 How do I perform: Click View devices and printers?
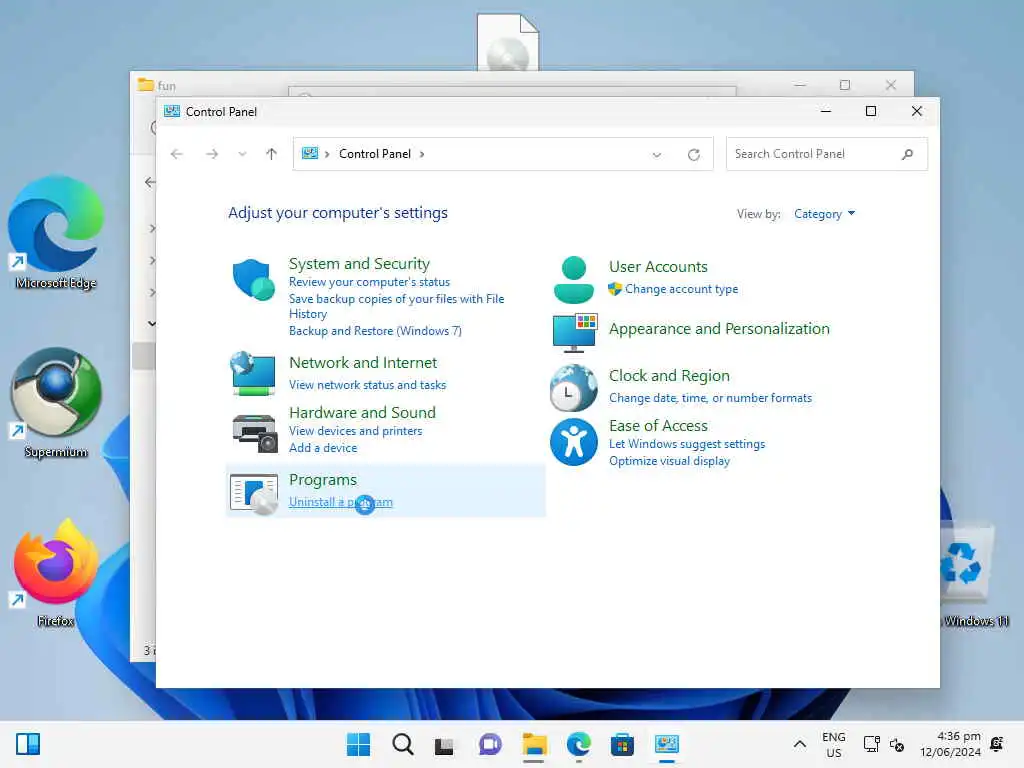355,430
